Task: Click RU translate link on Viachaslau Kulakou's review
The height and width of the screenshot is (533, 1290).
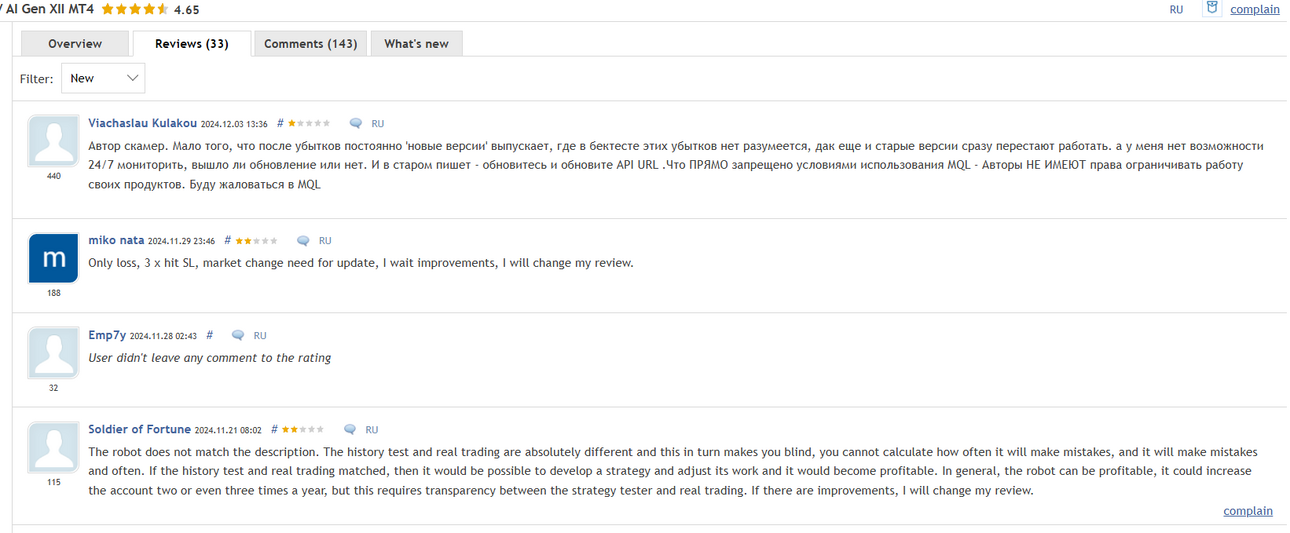Action: click(x=378, y=124)
